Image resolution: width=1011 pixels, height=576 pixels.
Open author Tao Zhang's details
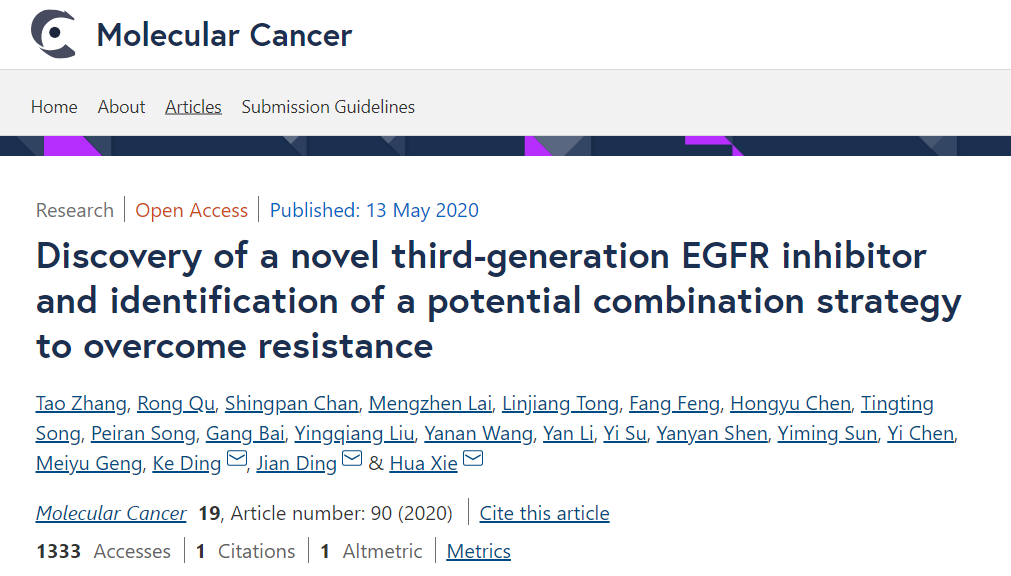(81, 404)
